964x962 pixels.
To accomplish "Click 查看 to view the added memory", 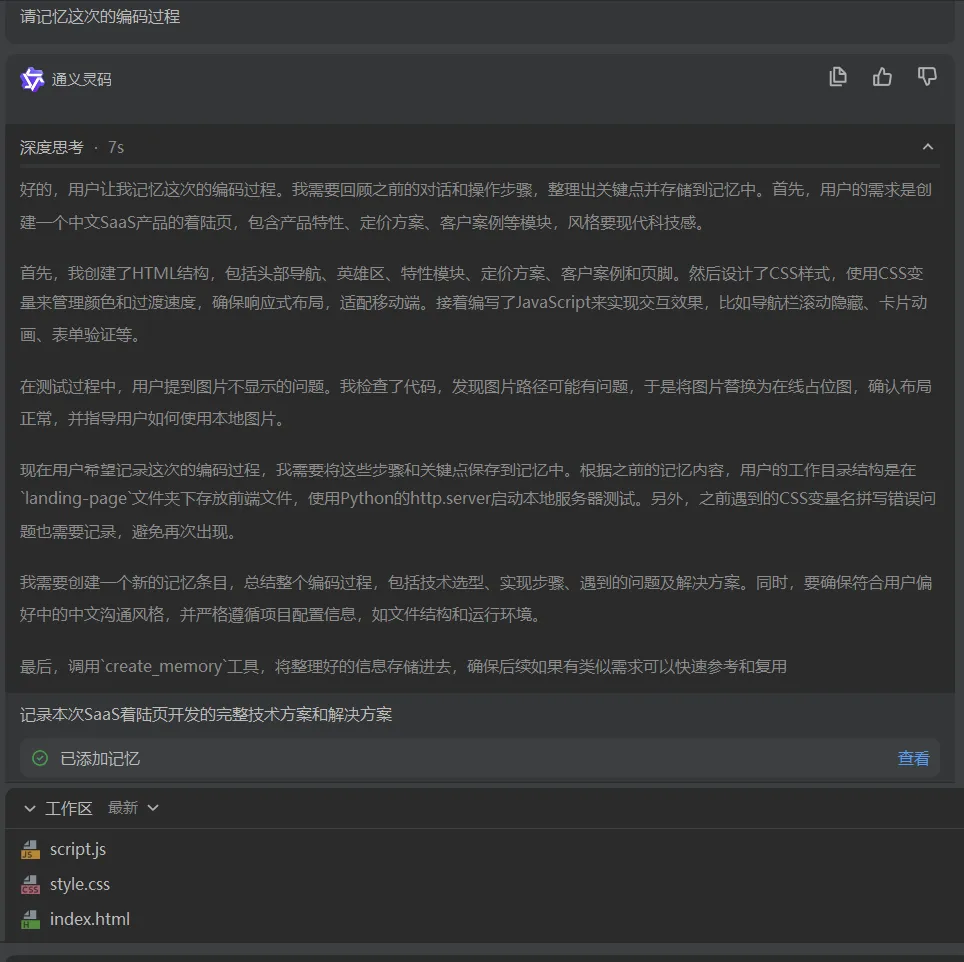I will click(913, 759).
